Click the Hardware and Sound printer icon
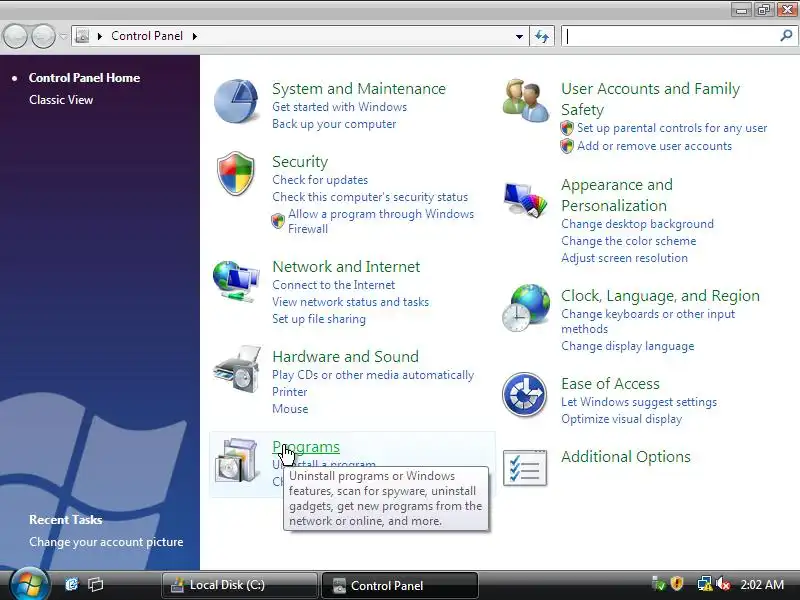 click(238, 369)
